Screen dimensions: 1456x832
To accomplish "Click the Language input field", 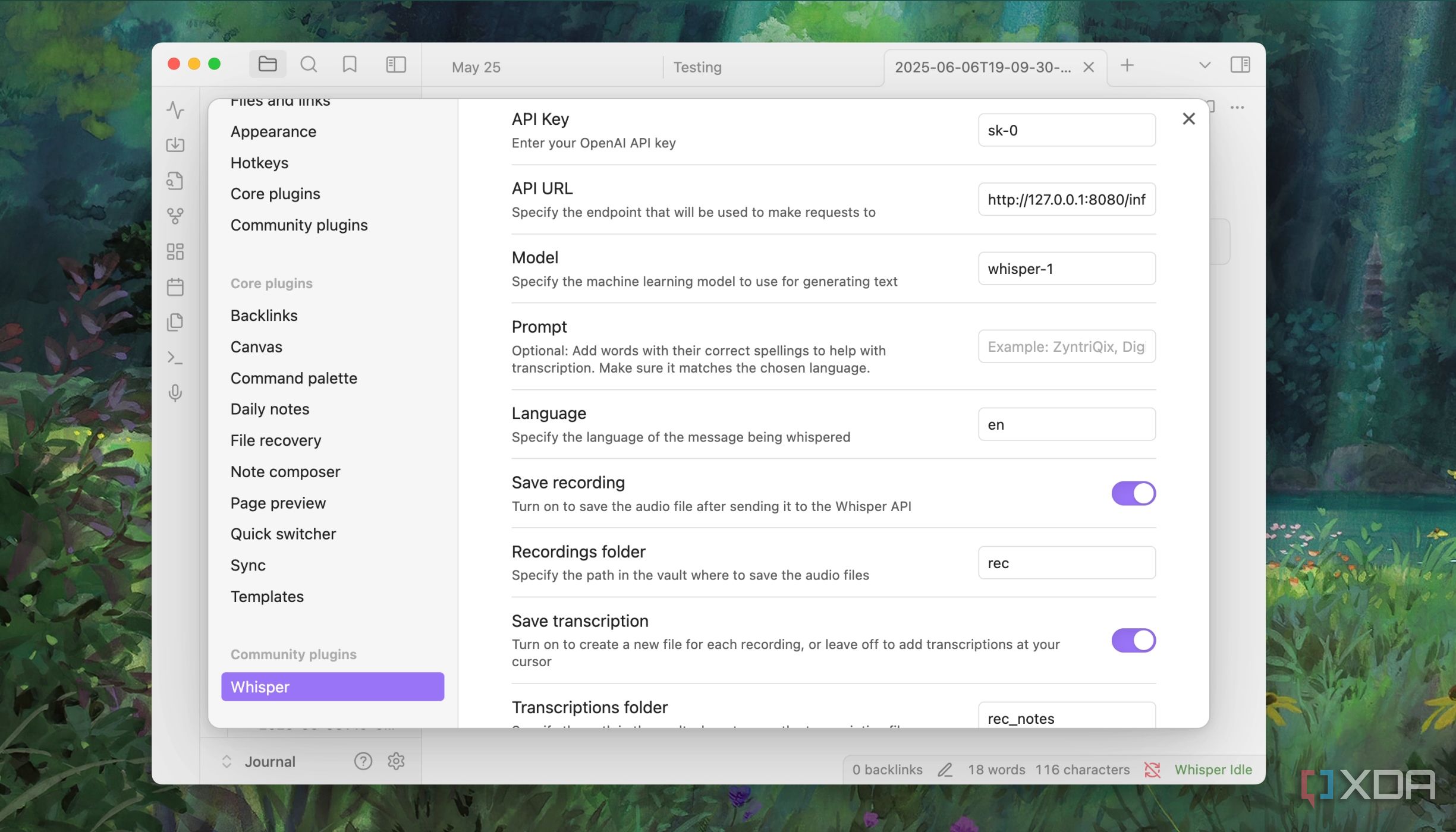I will click(1067, 424).
